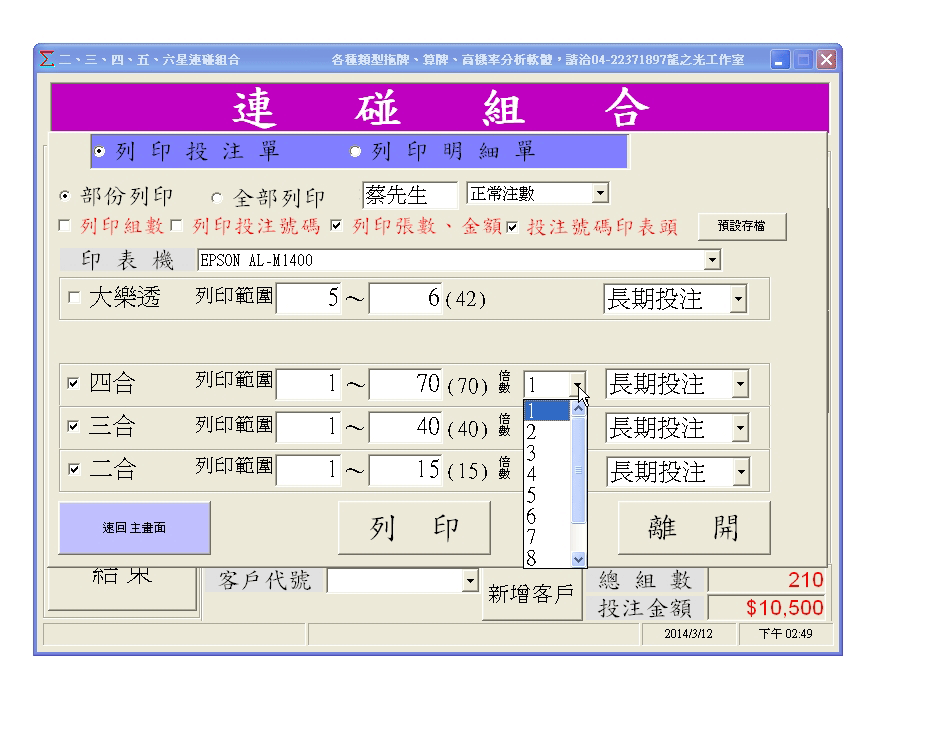Select multiplier 2 in dropdown list
The height and width of the screenshot is (743, 945).
[547, 432]
